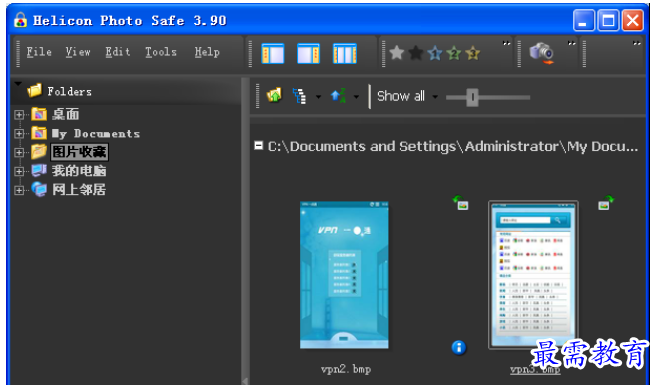This screenshot has height=385, width=655.
Task: Select the left-panel layout icon
Action: [x=273, y=53]
